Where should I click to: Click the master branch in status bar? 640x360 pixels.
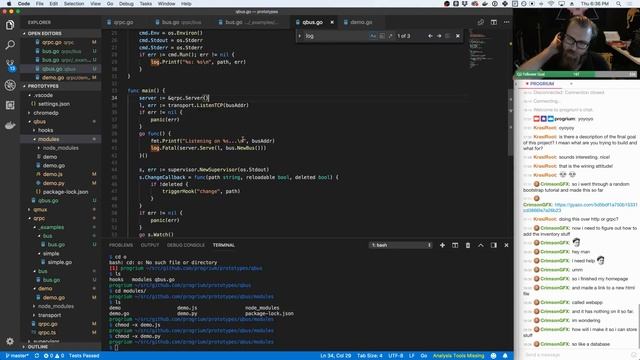click(x=17, y=356)
